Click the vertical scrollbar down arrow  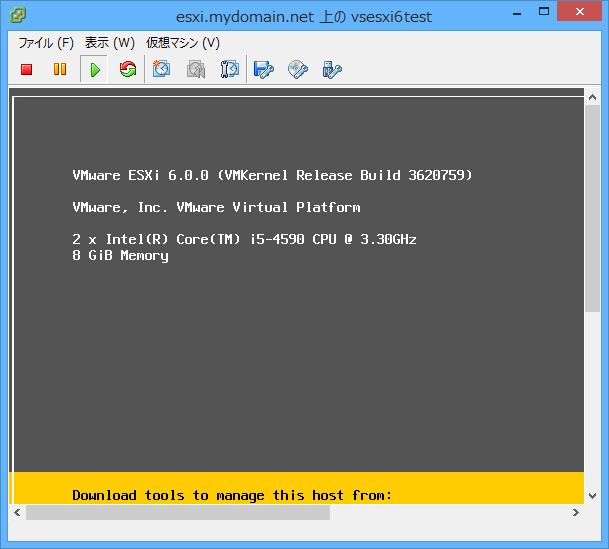point(592,496)
